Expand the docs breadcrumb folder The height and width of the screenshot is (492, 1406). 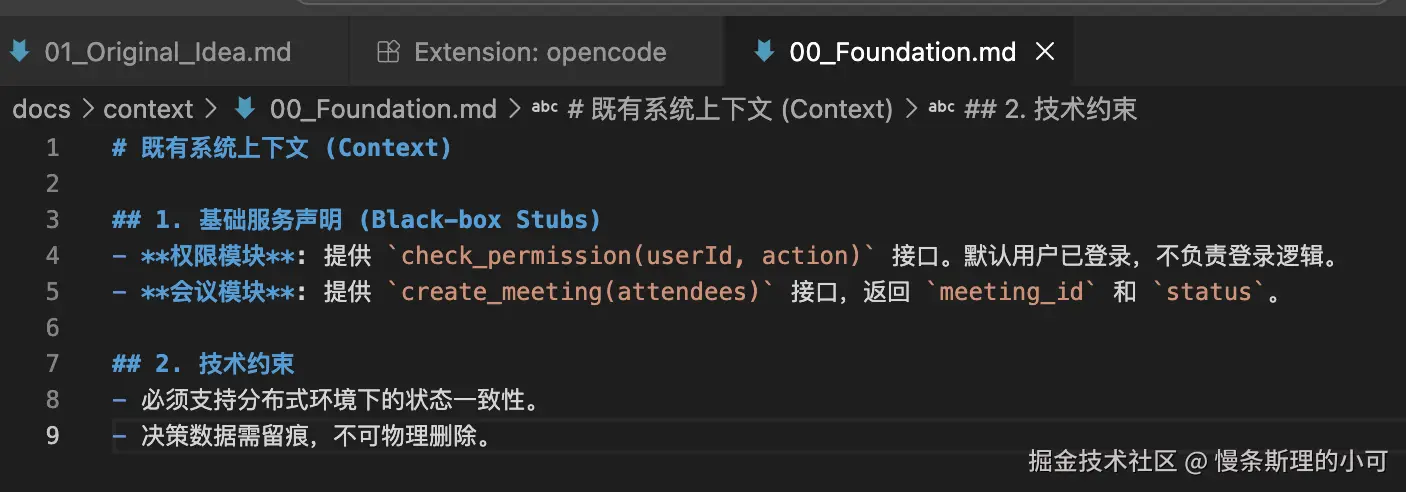[x=41, y=109]
